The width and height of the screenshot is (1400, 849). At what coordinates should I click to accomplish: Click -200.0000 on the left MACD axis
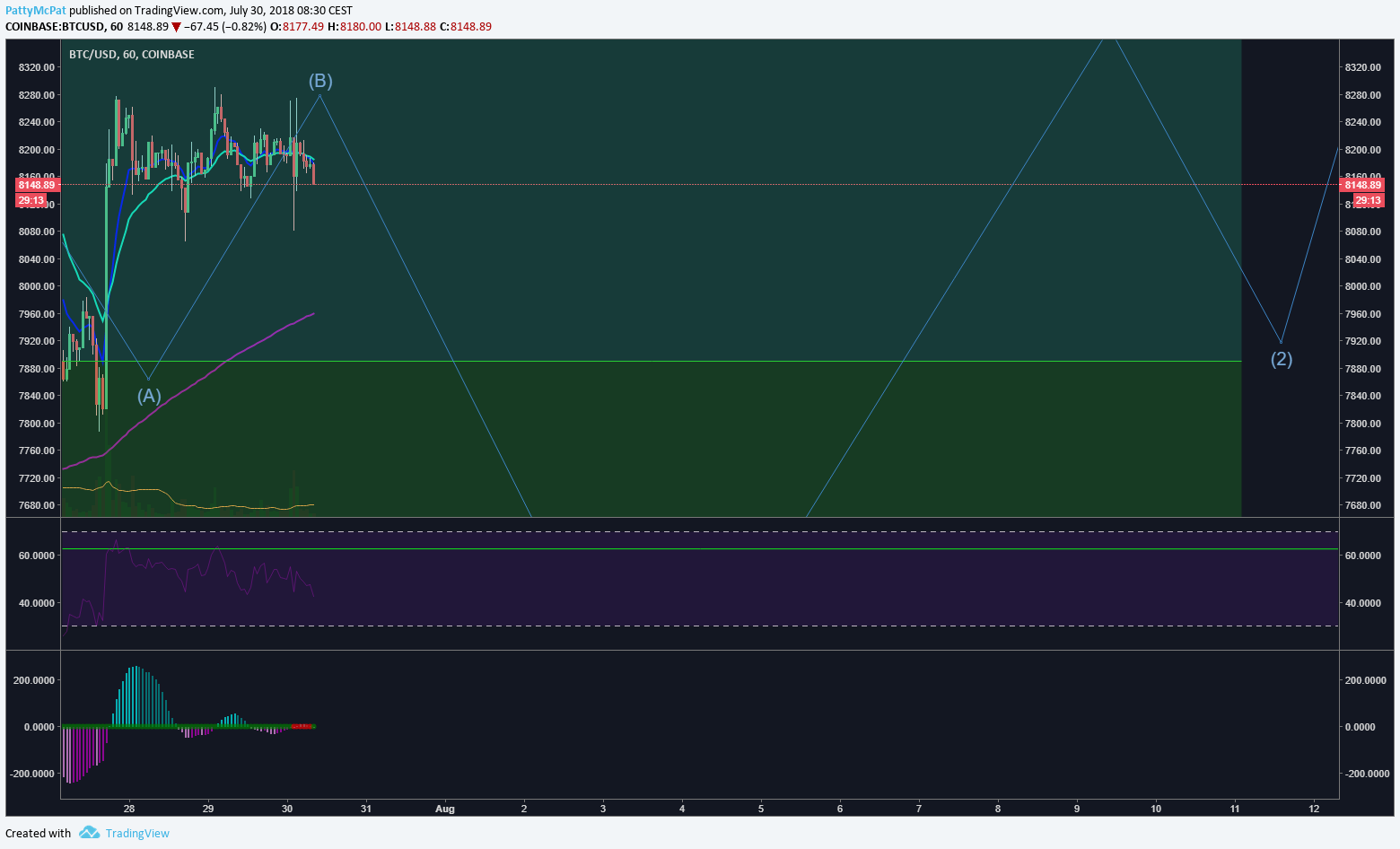pos(32,774)
